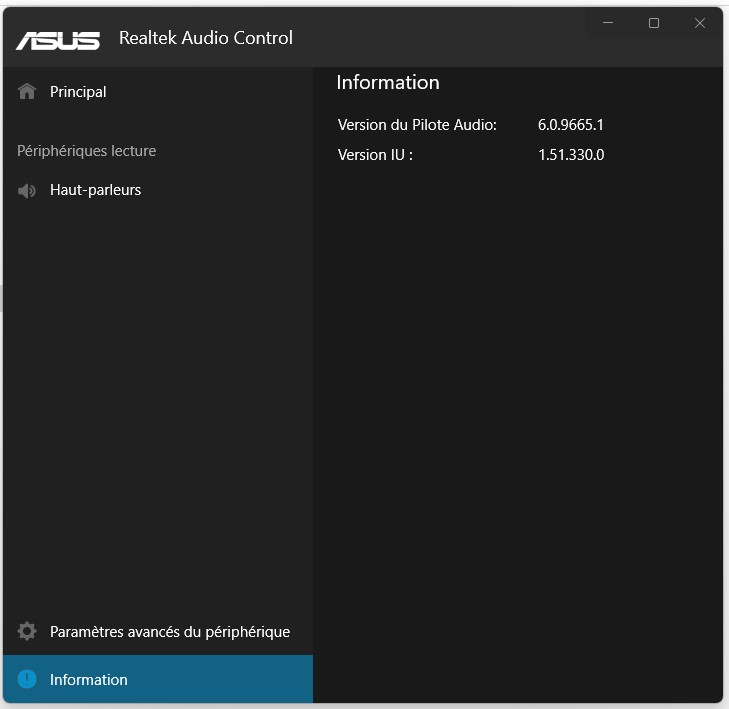Click the speaker icon beside Haut-parleurs
Image resolution: width=729 pixels, height=709 pixels.
click(x=27, y=190)
